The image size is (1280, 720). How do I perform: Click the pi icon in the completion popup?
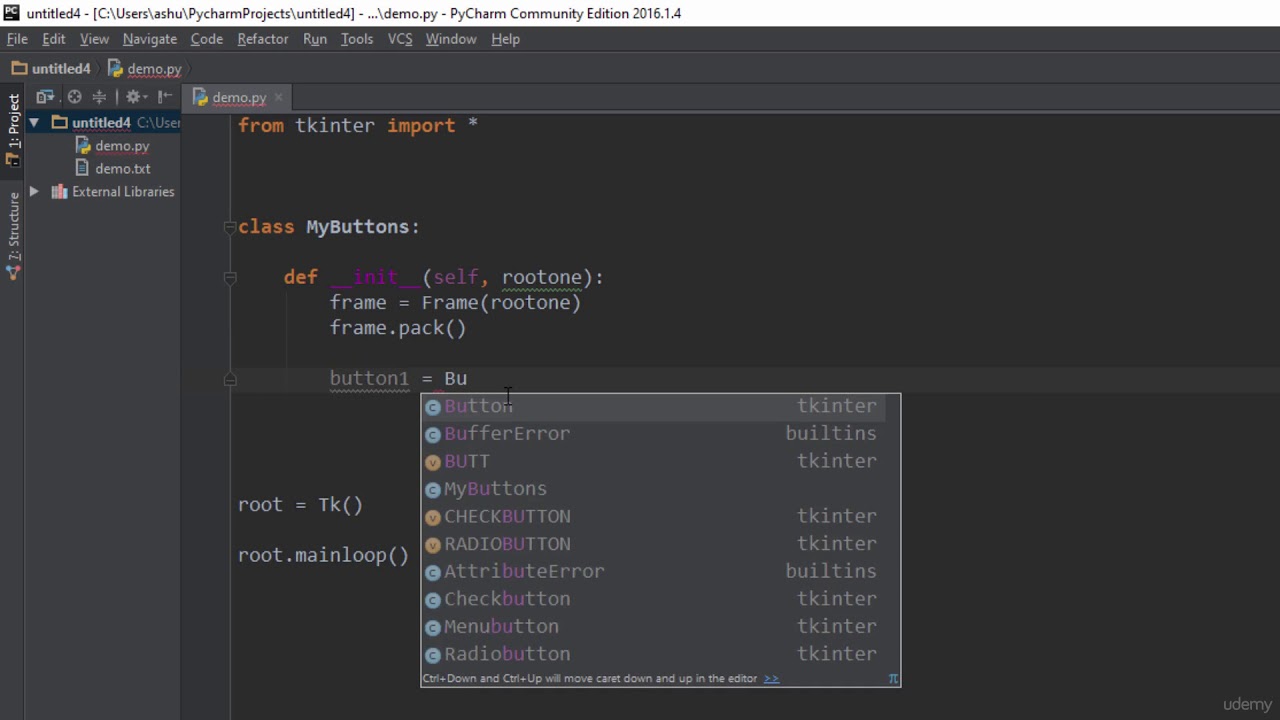(x=893, y=678)
